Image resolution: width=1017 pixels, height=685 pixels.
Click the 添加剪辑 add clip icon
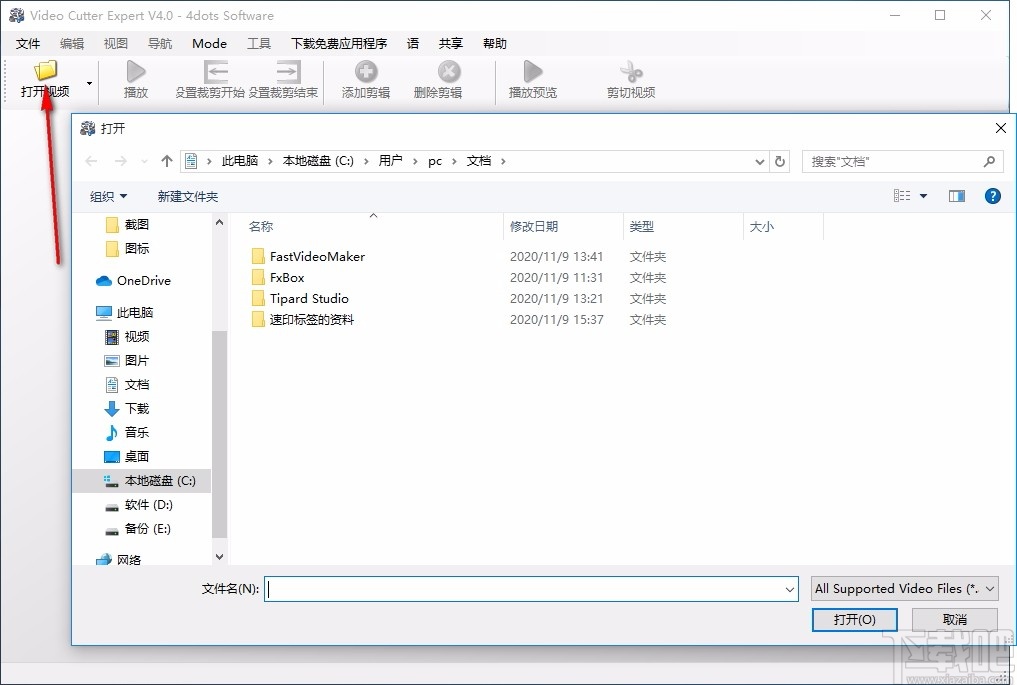click(365, 72)
